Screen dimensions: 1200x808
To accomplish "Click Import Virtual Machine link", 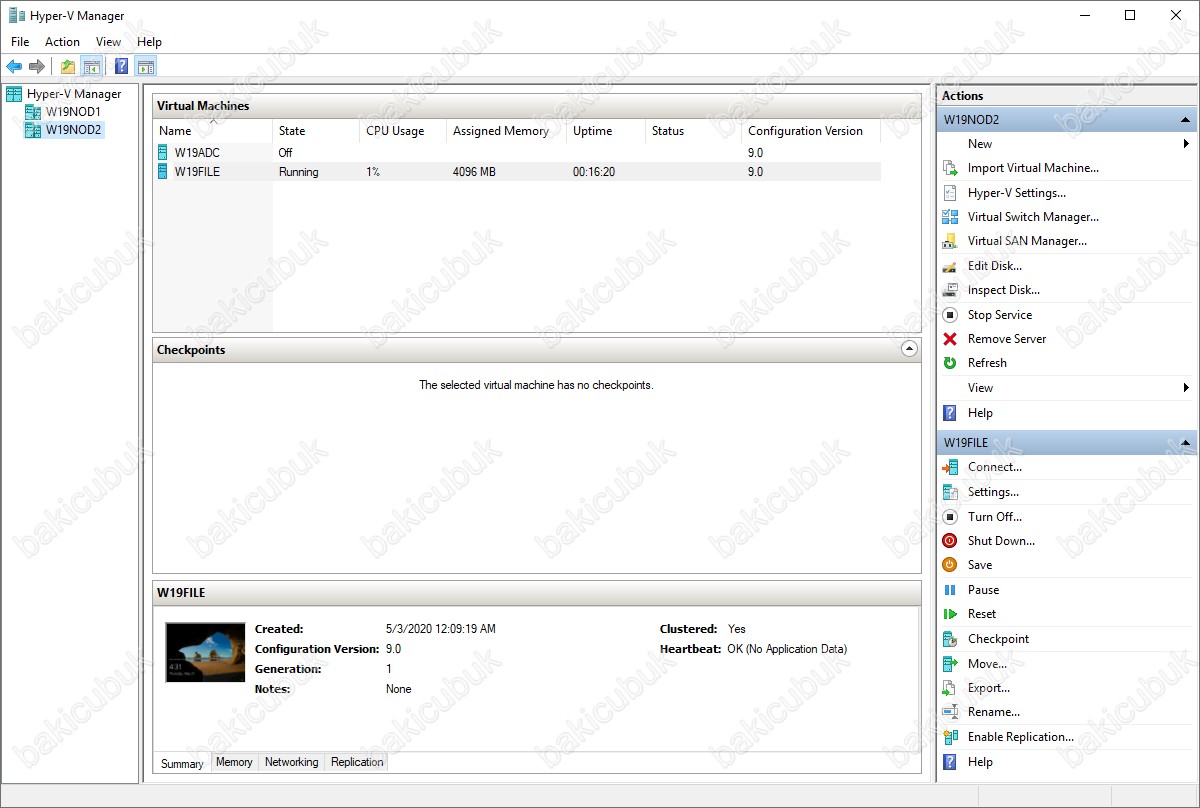I will point(1033,168).
